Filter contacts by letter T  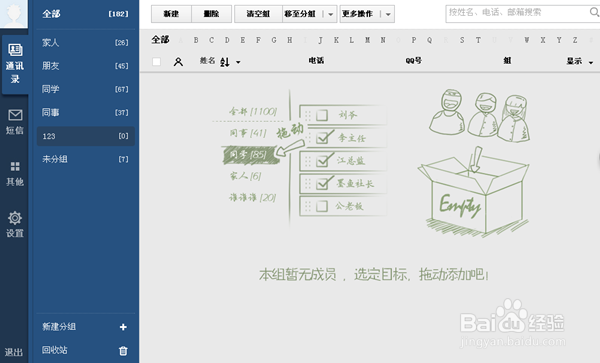pyautogui.click(x=478, y=40)
